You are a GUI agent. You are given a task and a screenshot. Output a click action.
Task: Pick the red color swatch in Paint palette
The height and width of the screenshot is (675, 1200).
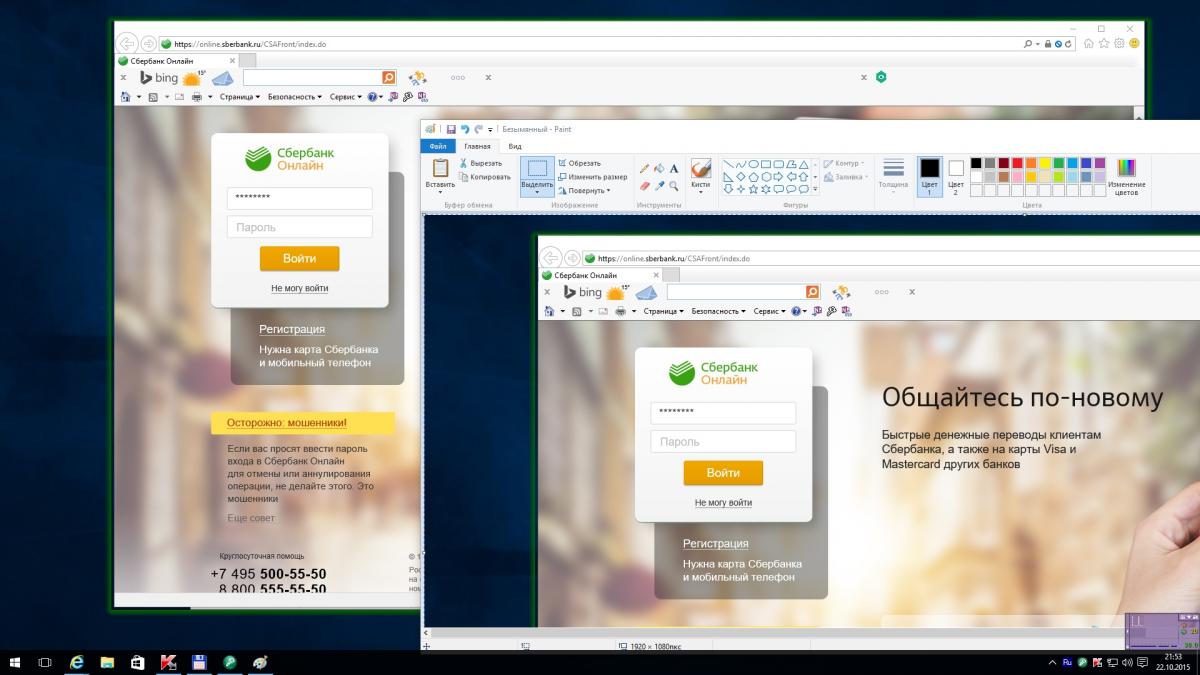tap(1017, 163)
